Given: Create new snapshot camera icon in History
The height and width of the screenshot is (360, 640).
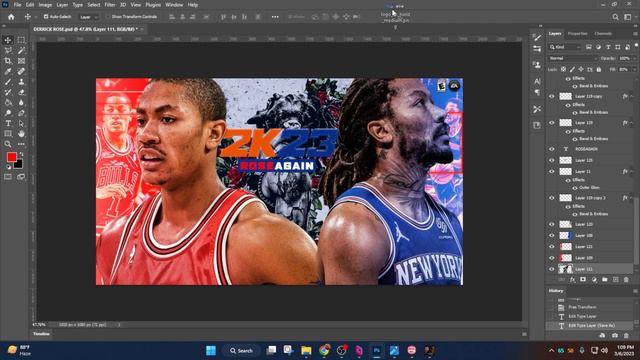Looking at the screenshot, I should point(615,336).
